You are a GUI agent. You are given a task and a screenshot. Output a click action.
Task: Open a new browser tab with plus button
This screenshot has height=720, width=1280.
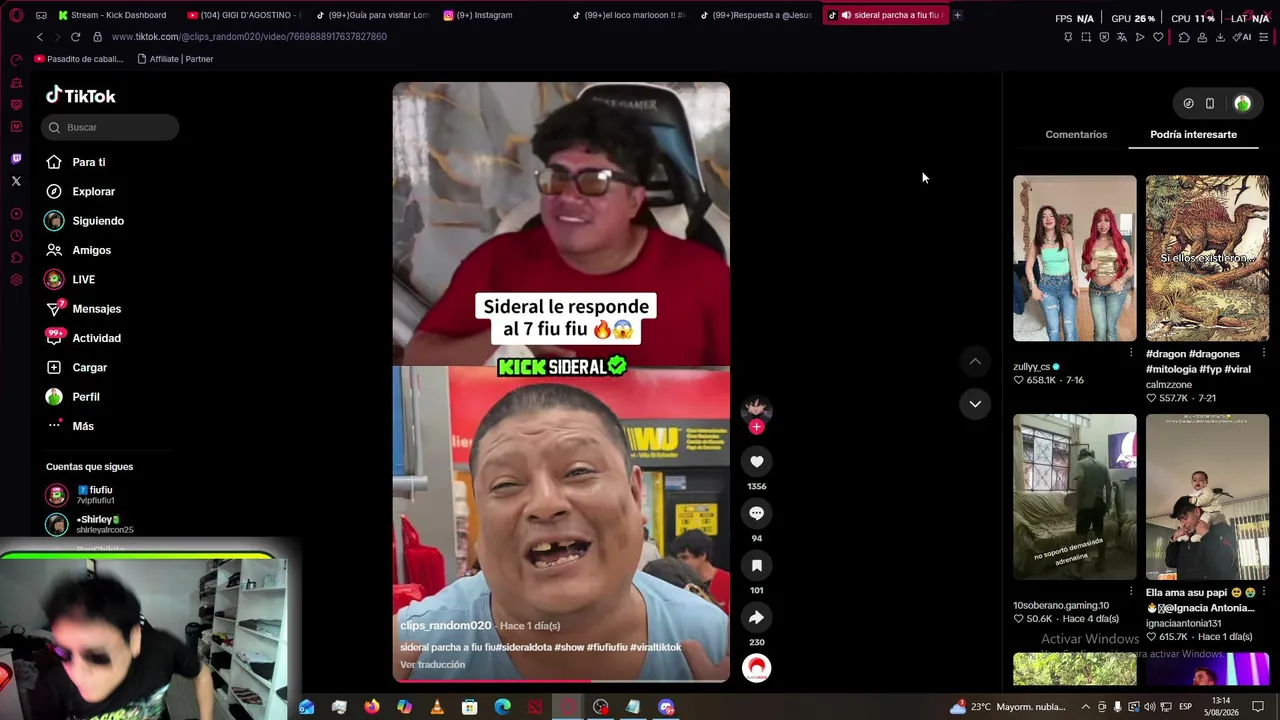point(957,15)
